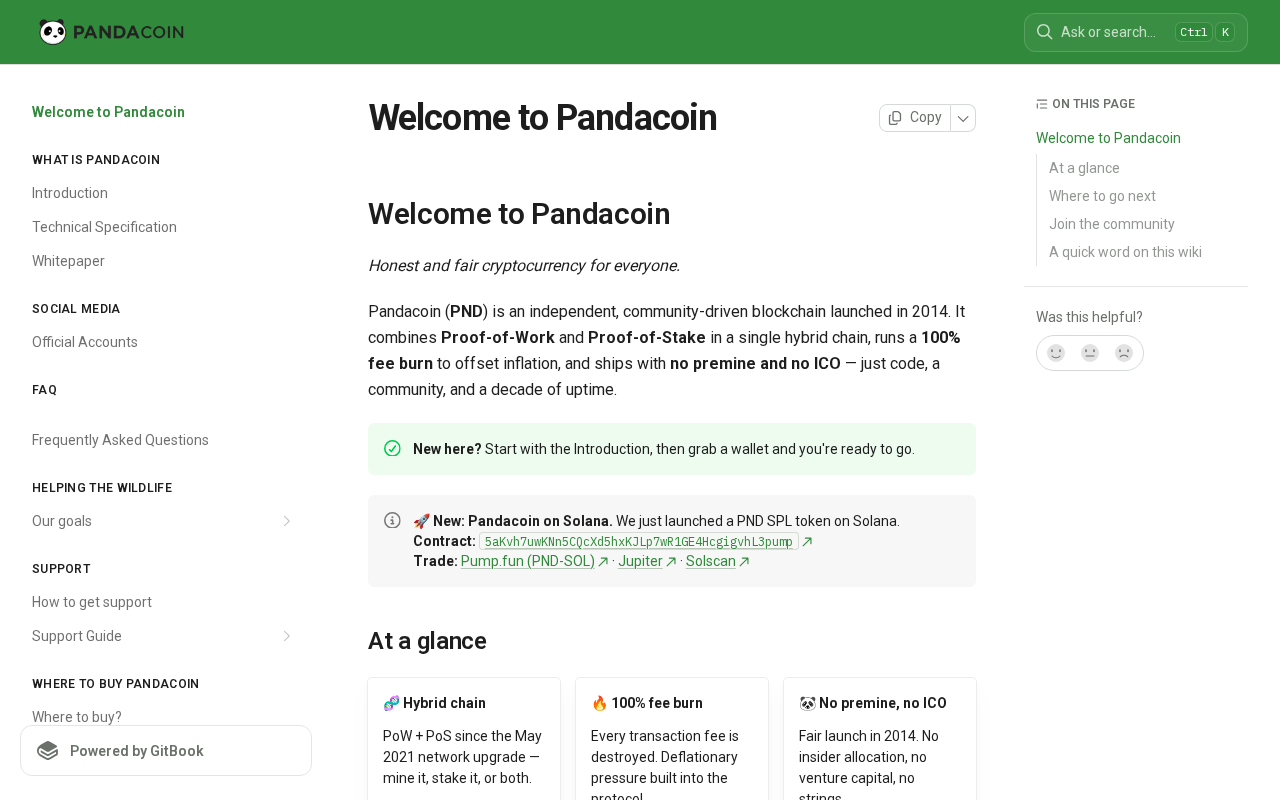Click the Ask or search field

click(1108, 32)
